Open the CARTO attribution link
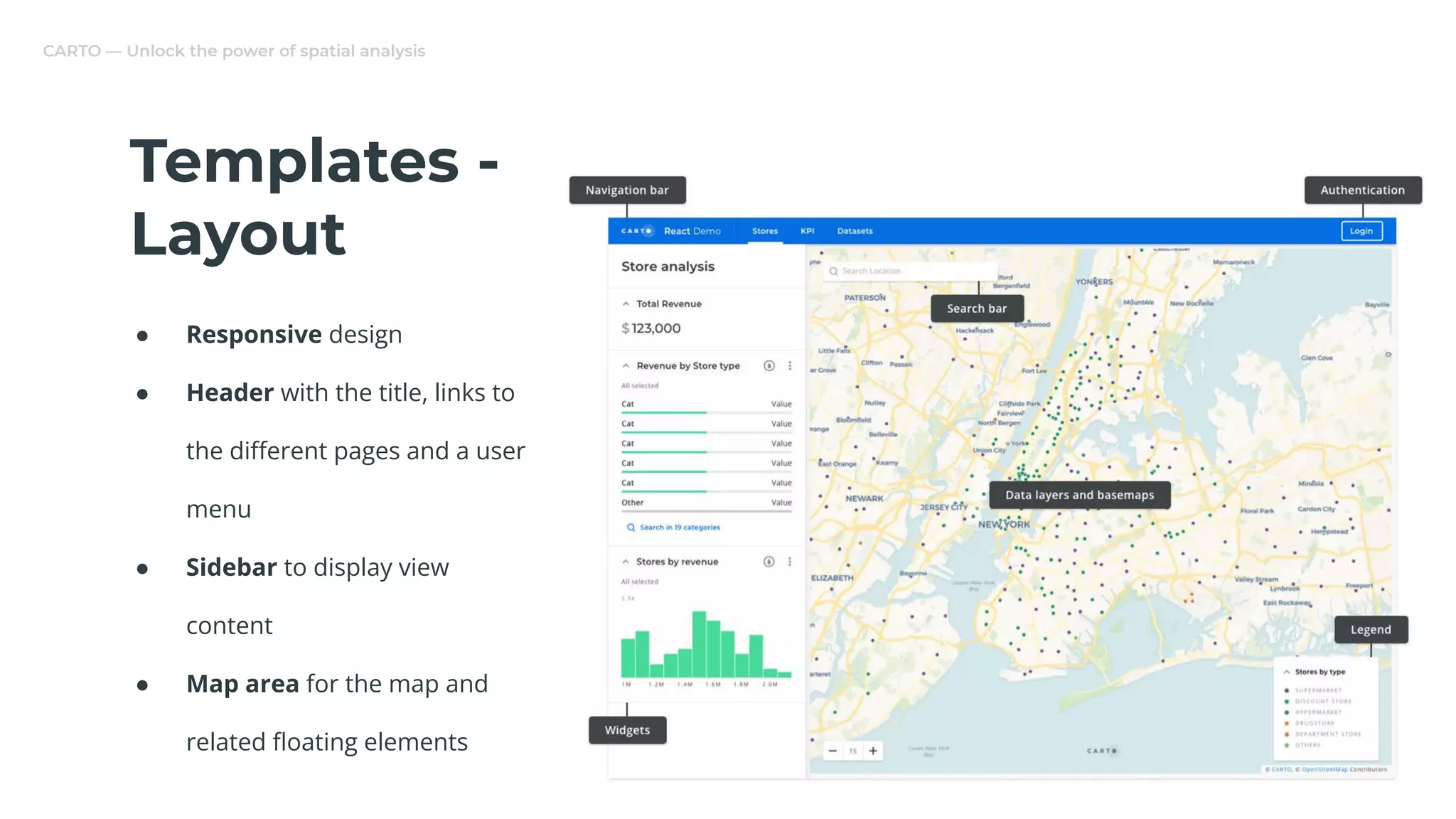 click(x=1282, y=769)
